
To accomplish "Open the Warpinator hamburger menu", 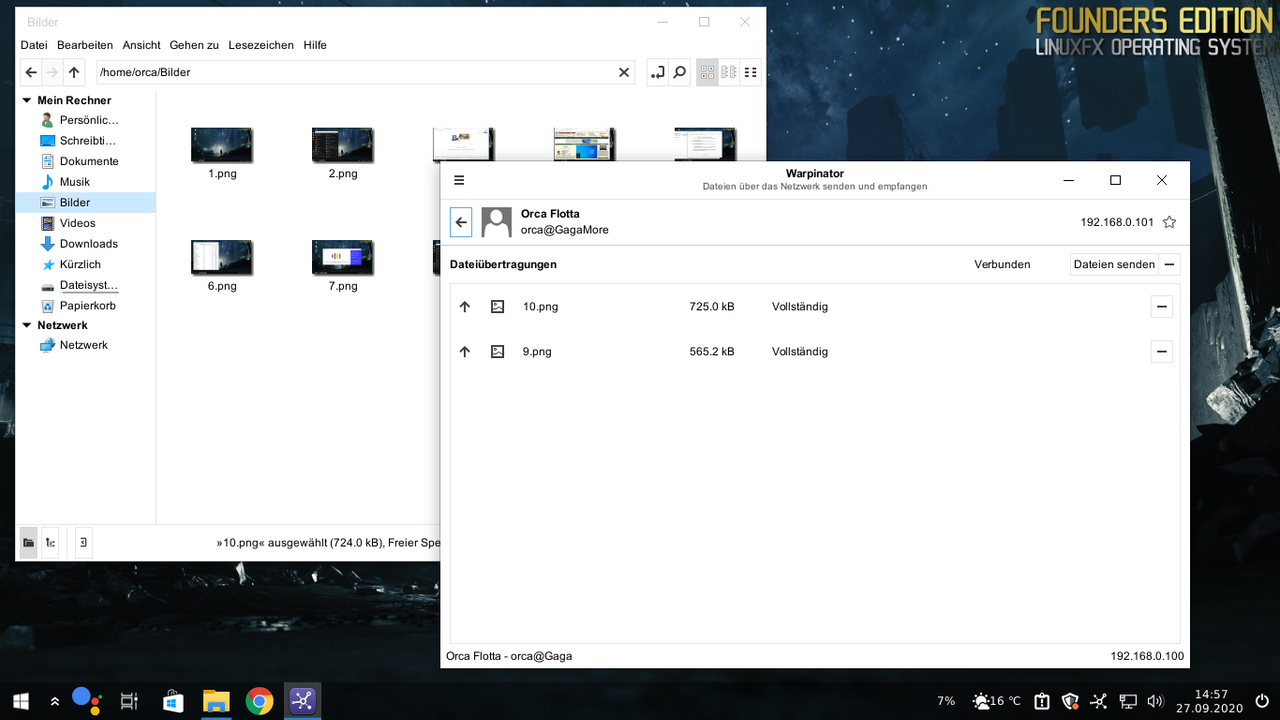I will (x=459, y=180).
